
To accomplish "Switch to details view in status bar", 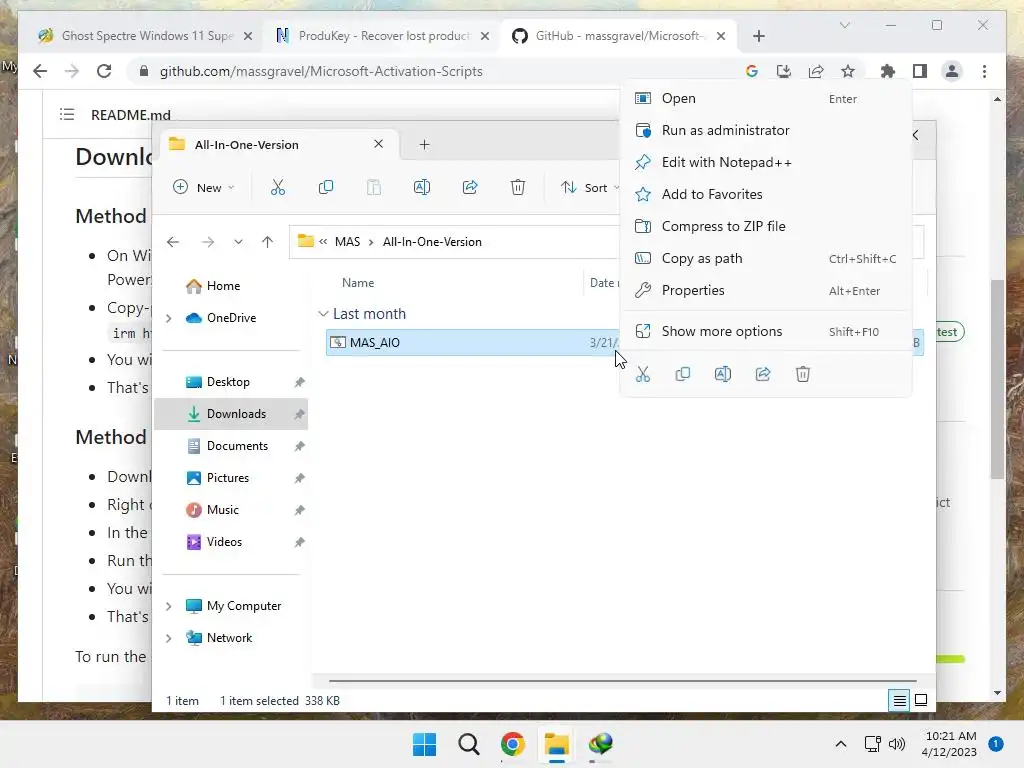I will tap(899, 701).
